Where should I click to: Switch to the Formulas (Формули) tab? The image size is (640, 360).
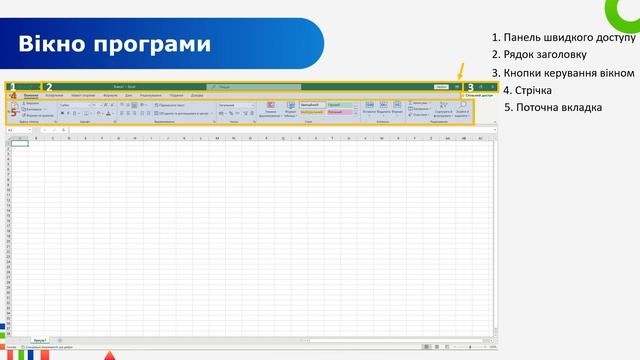pos(110,96)
